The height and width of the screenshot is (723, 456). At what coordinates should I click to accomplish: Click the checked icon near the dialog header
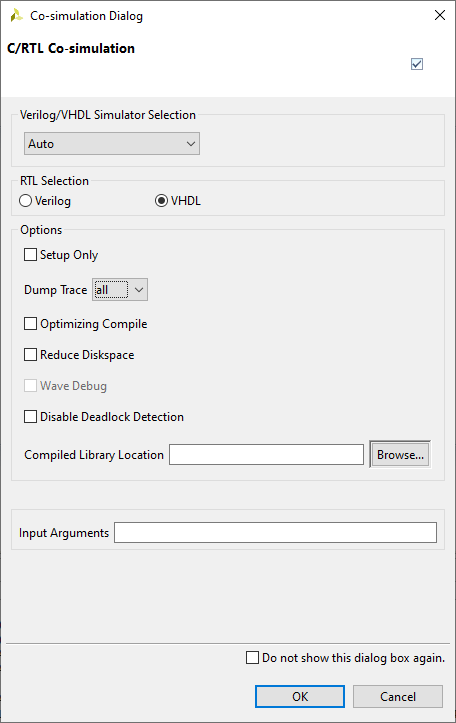click(417, 64)
